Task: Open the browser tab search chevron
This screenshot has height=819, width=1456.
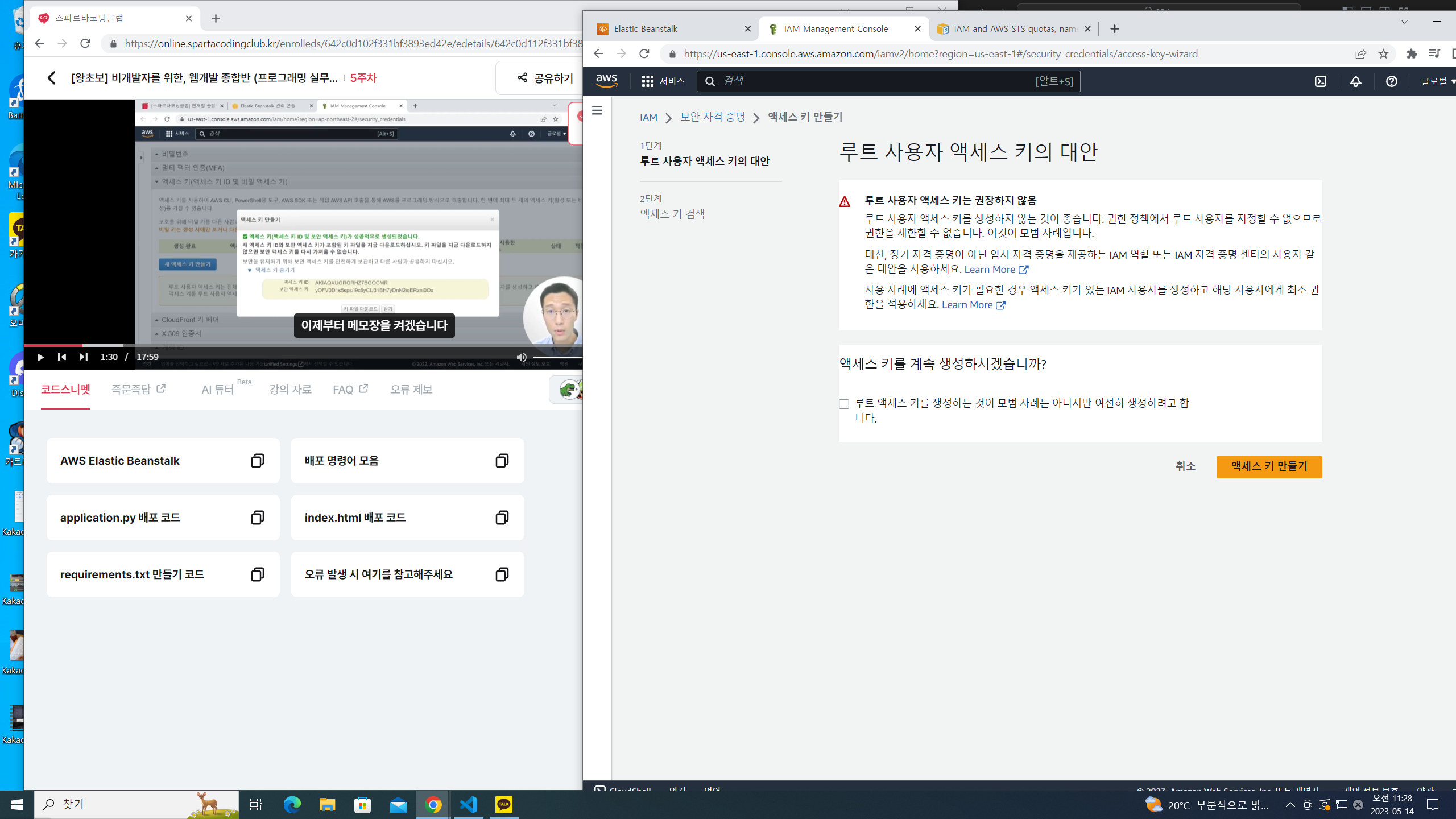Action: click(1404, 22)
